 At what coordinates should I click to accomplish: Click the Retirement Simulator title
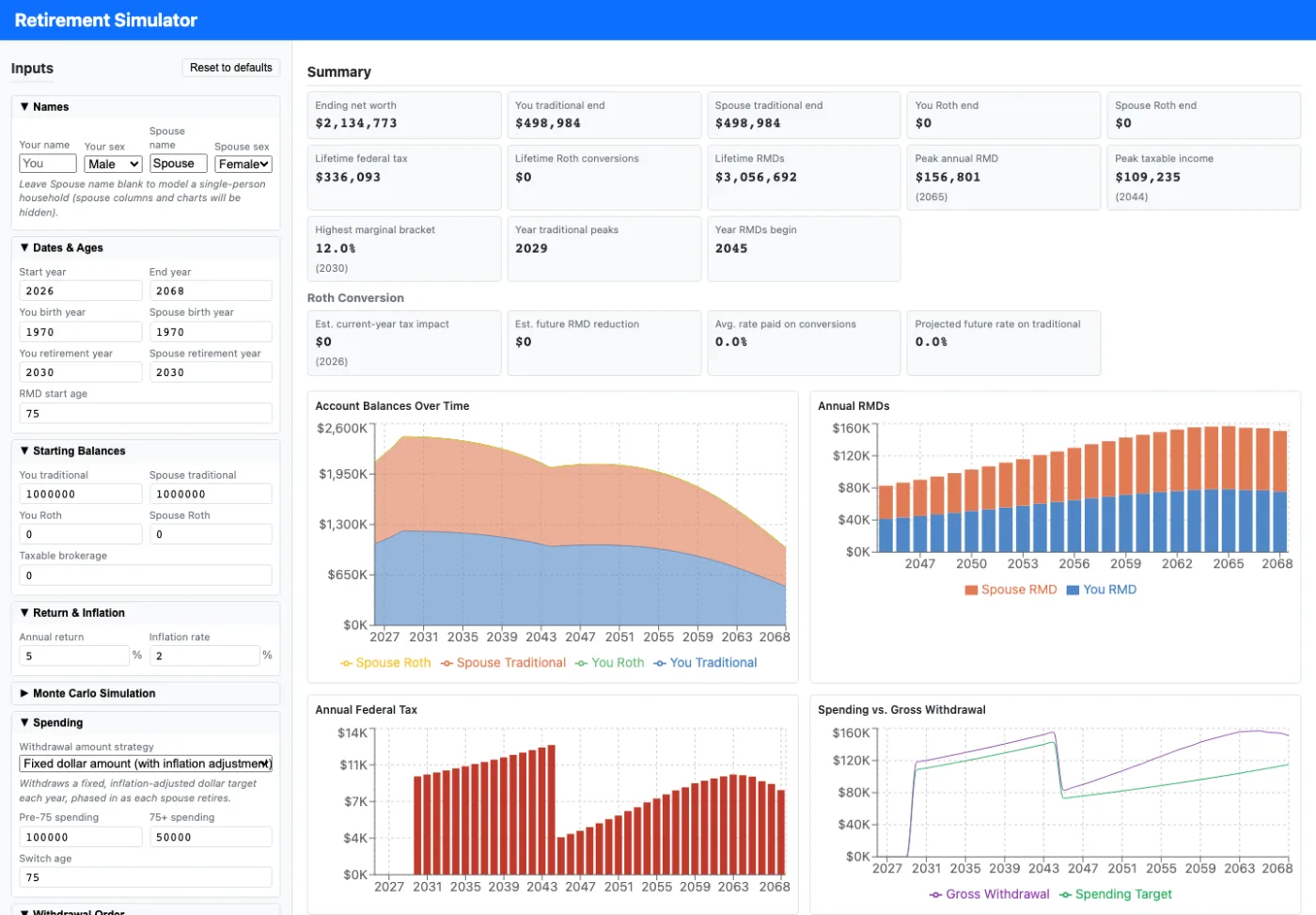click(106, 20)
